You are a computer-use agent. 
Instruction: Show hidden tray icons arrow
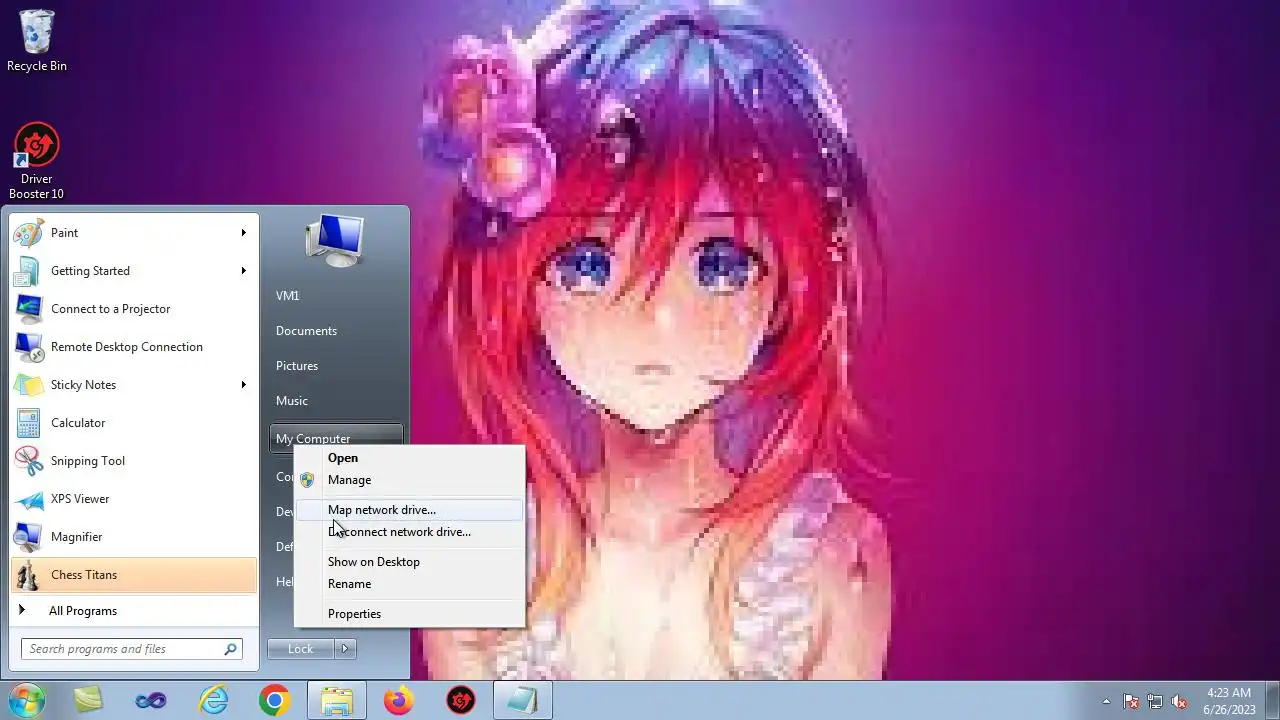(x=1106, y=701)
